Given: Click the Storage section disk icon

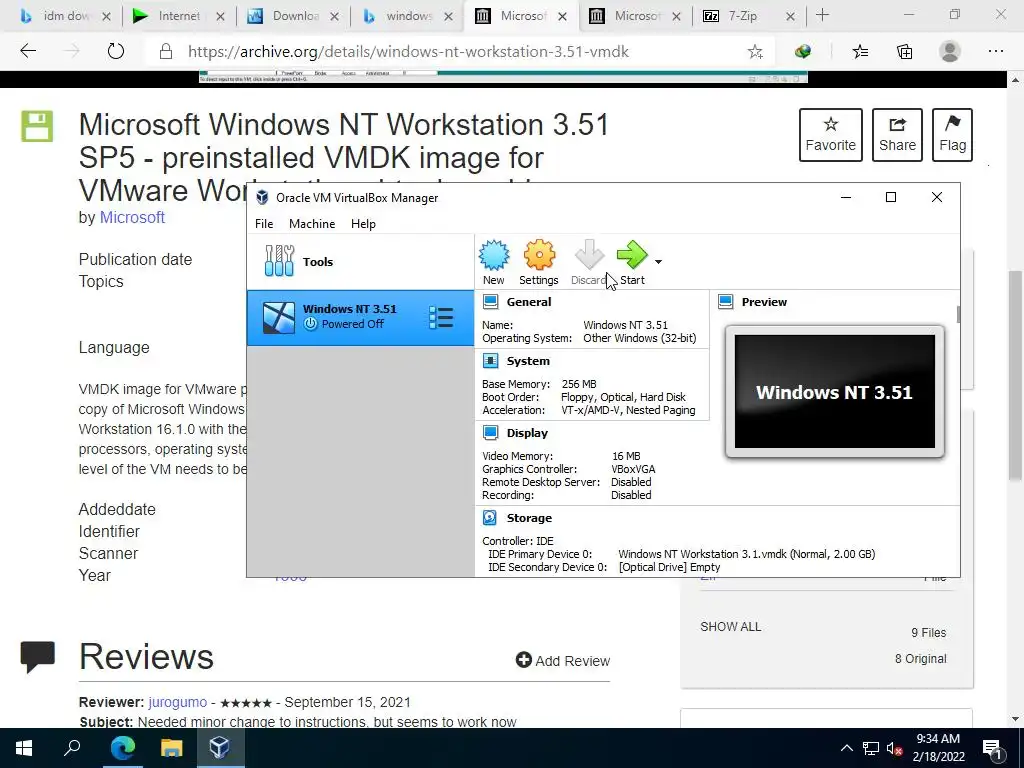Looking at the screenshot, I should coord(490,517).
